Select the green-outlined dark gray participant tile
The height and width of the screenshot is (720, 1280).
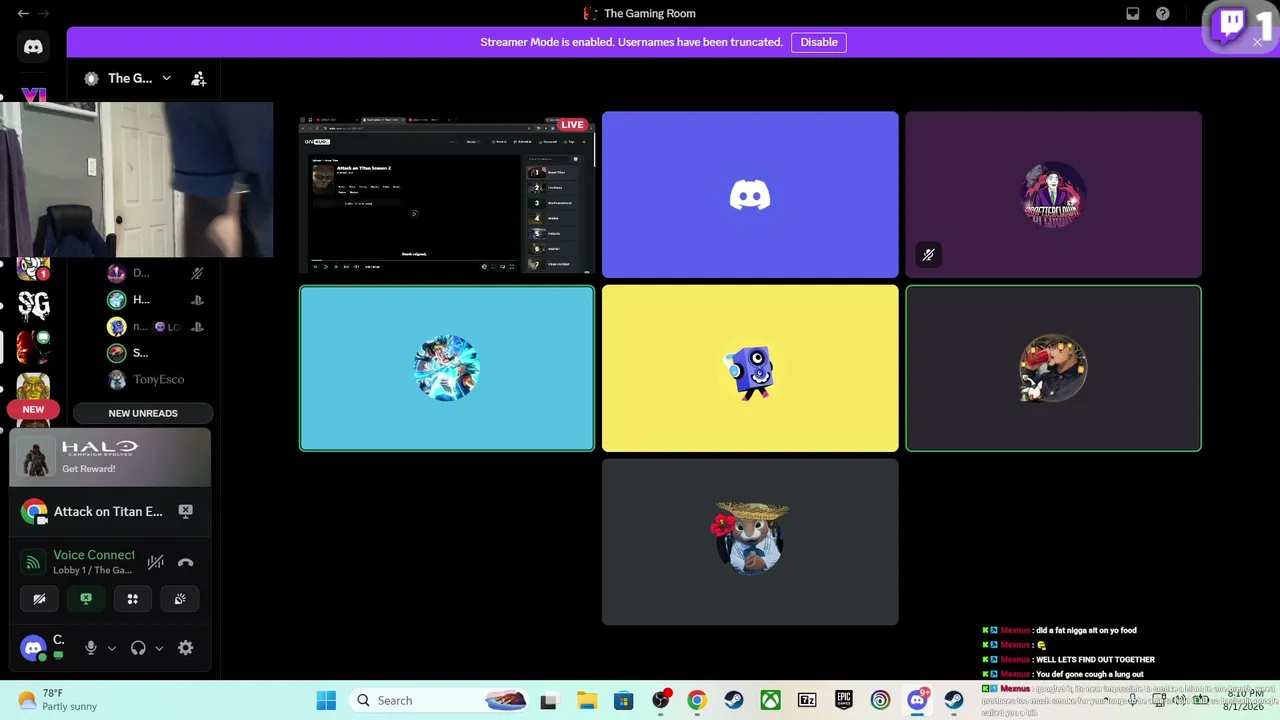[x=1053, y=368]
